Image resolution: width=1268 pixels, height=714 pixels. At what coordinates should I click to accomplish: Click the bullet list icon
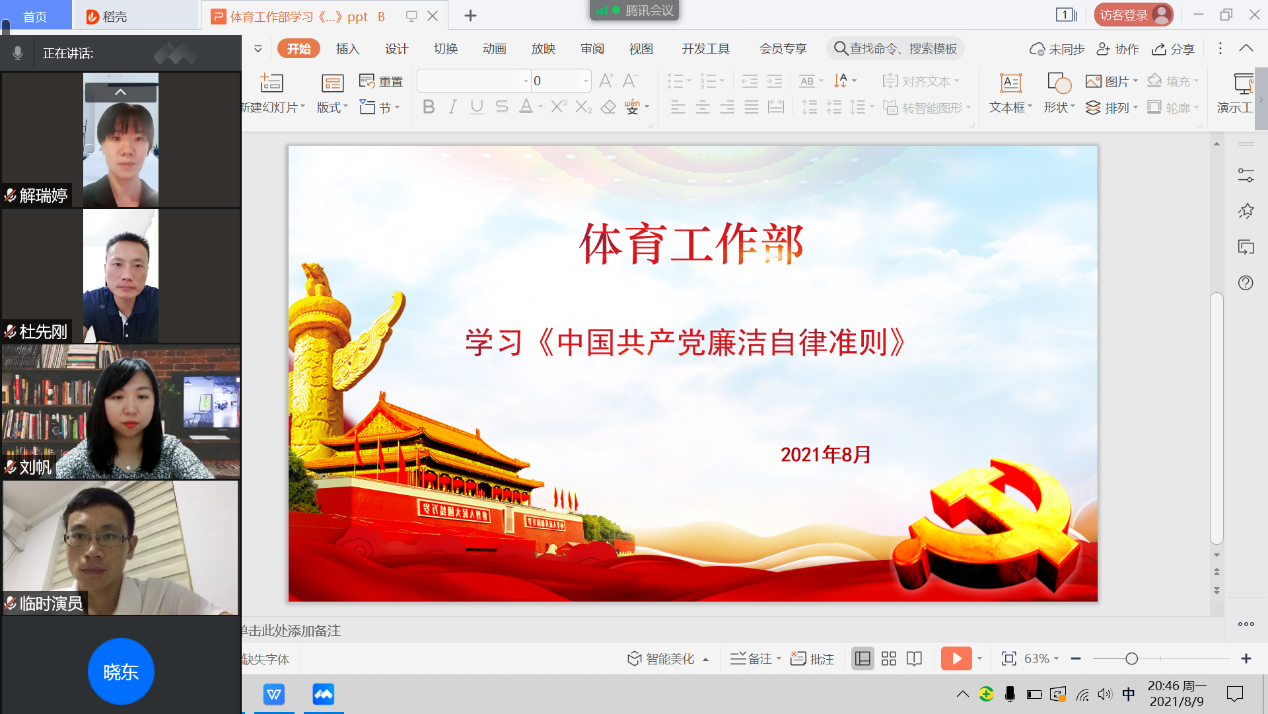[677, 81]
